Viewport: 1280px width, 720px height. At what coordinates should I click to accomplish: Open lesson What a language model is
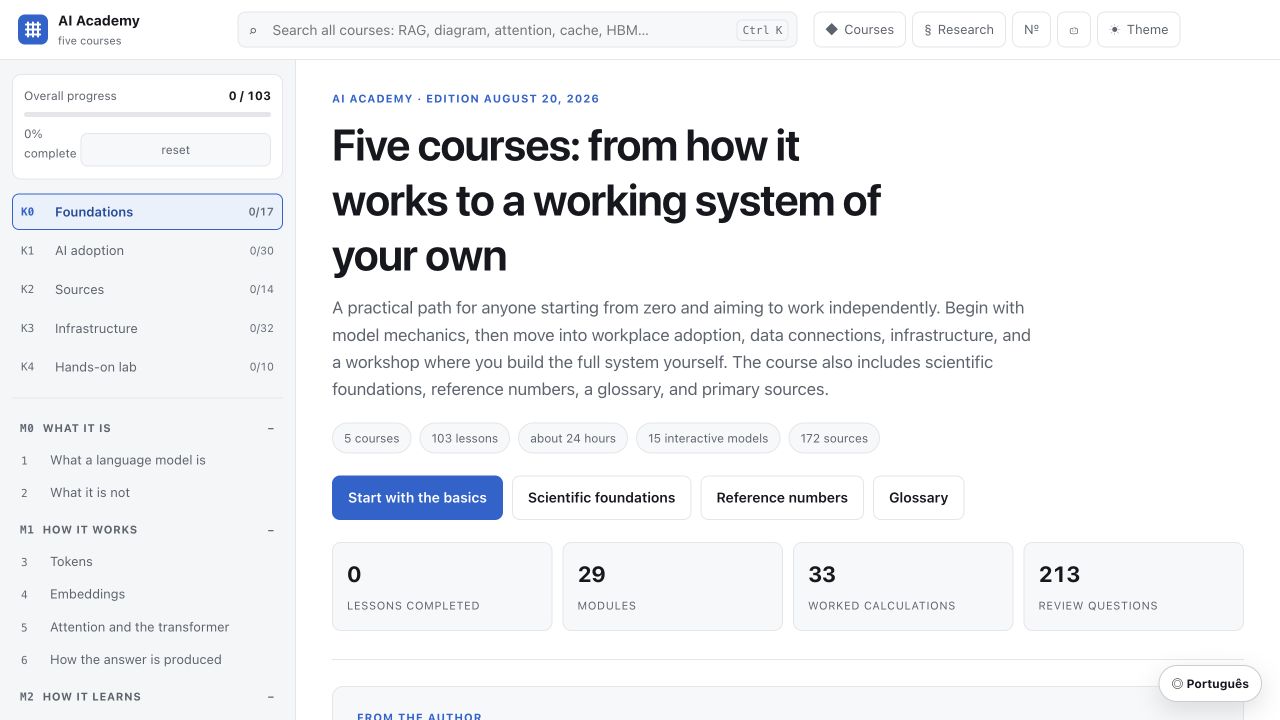pos(147,460)
